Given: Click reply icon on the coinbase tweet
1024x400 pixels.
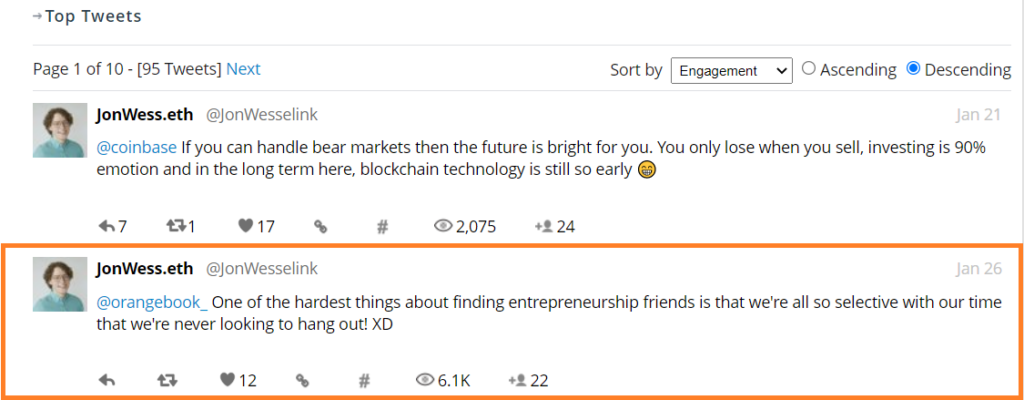Looking at the screenshot, I should (108, 226).
